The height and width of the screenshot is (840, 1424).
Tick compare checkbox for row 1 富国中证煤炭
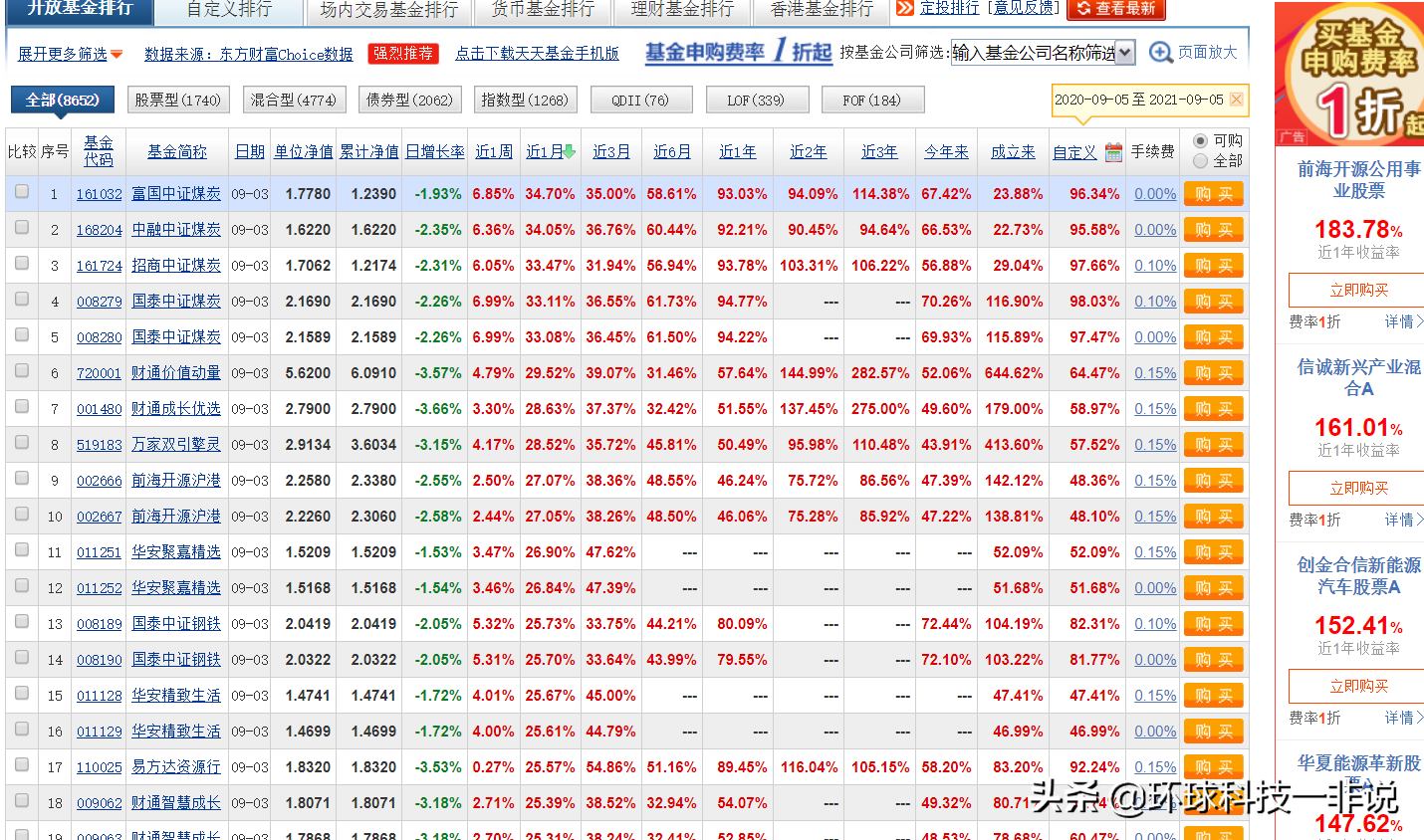(22, 192)
